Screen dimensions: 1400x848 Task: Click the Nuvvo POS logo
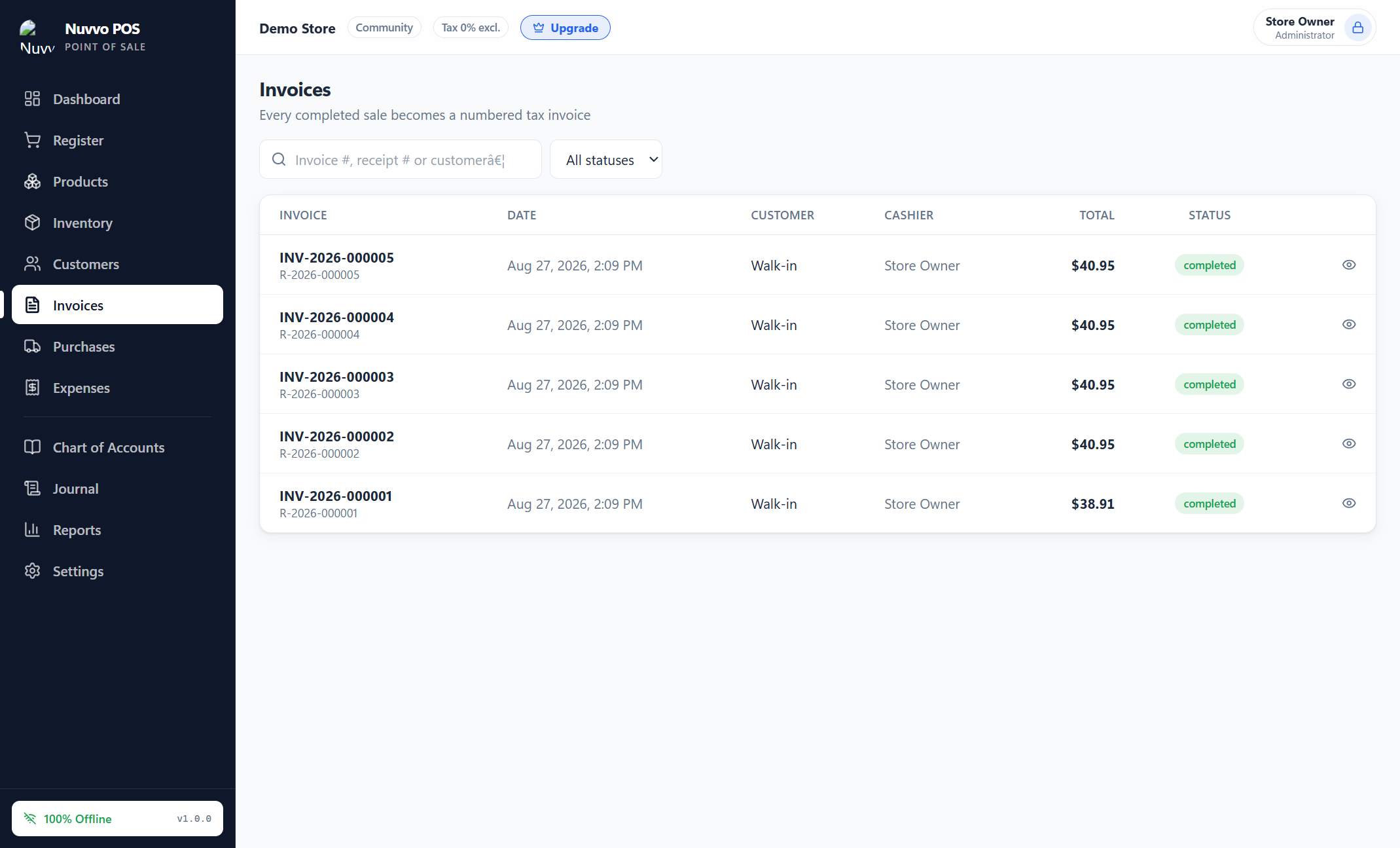[37, 37]
